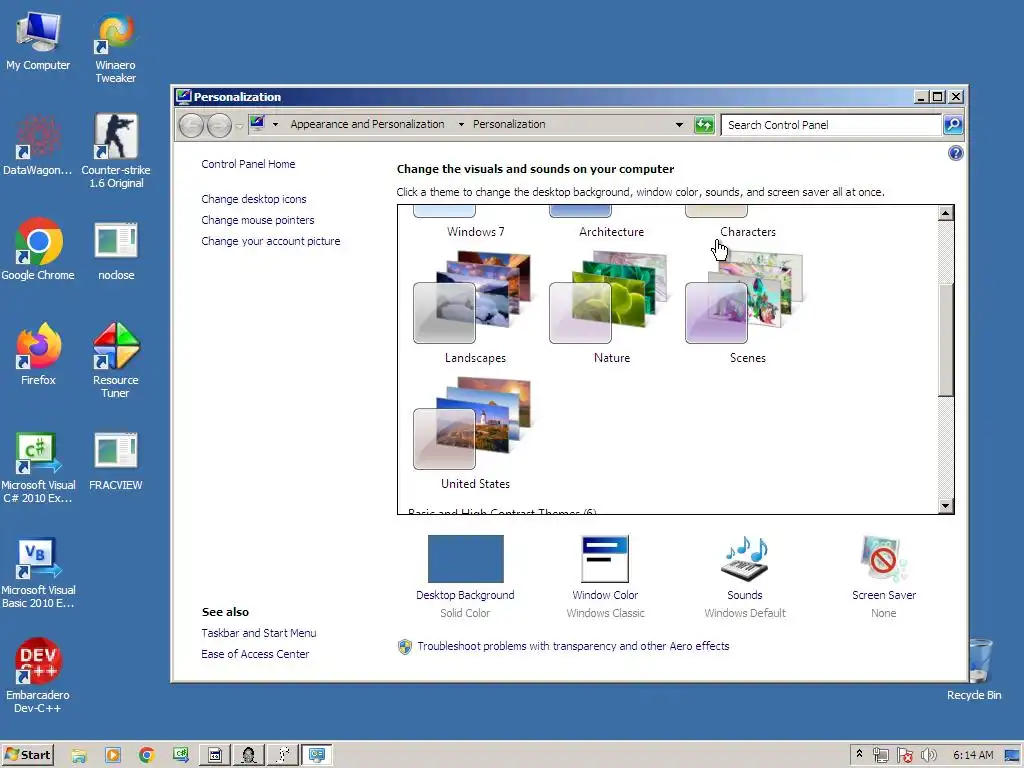
Task: Click the refresh button beside address bar
Action: pyautogui.click(x=704, y=124)
